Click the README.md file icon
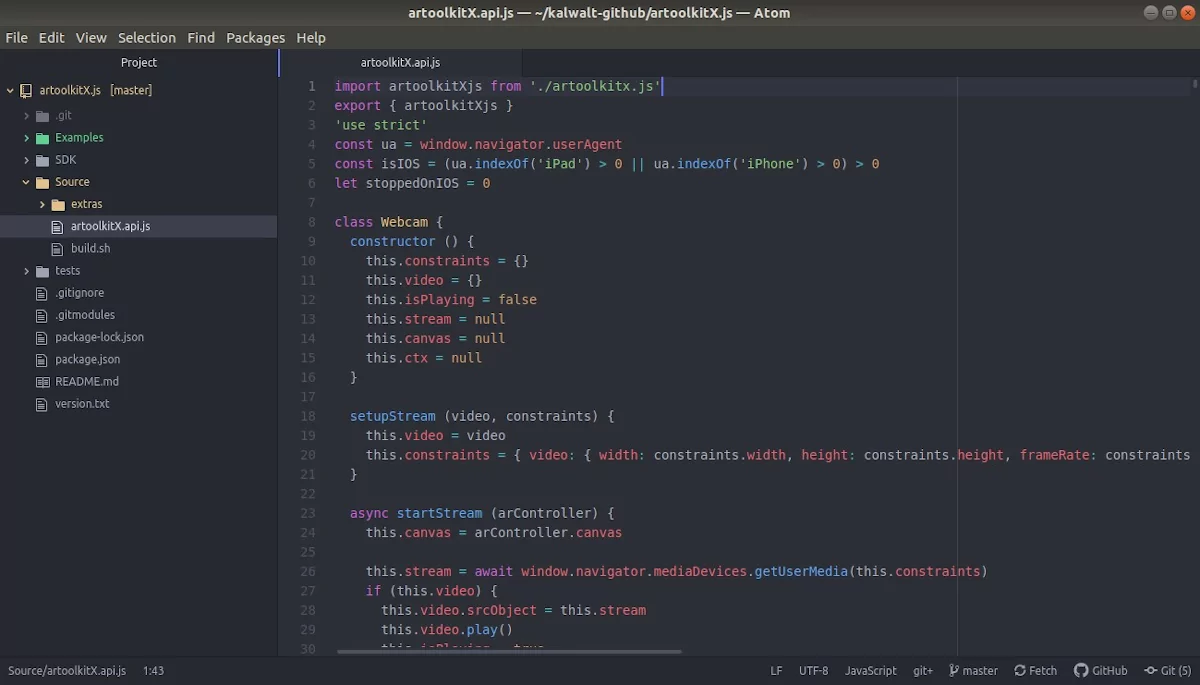Image resolution: width=1200 pixels, height=685 pixels. pyautogui.click(x=42, y=382)
